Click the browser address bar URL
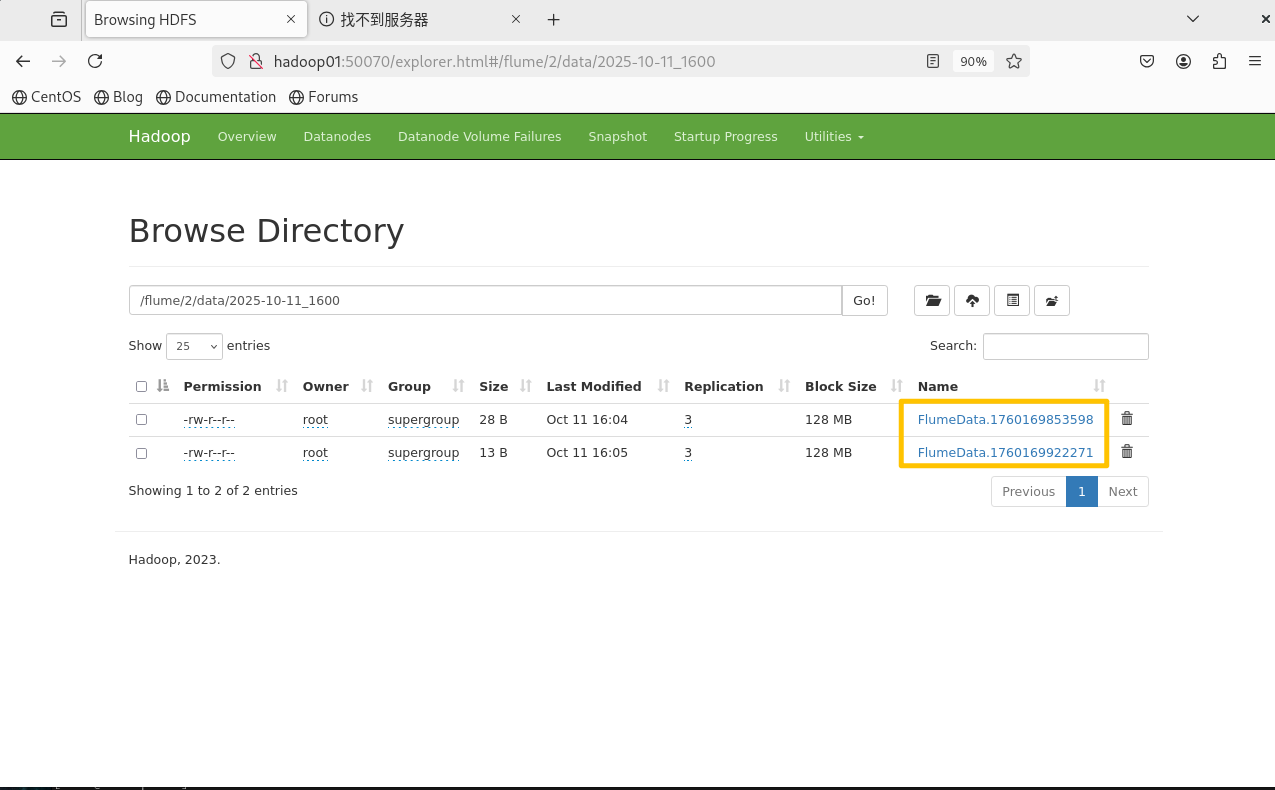1275x790 pixels. pyautogui.click(x=494, y=61)
